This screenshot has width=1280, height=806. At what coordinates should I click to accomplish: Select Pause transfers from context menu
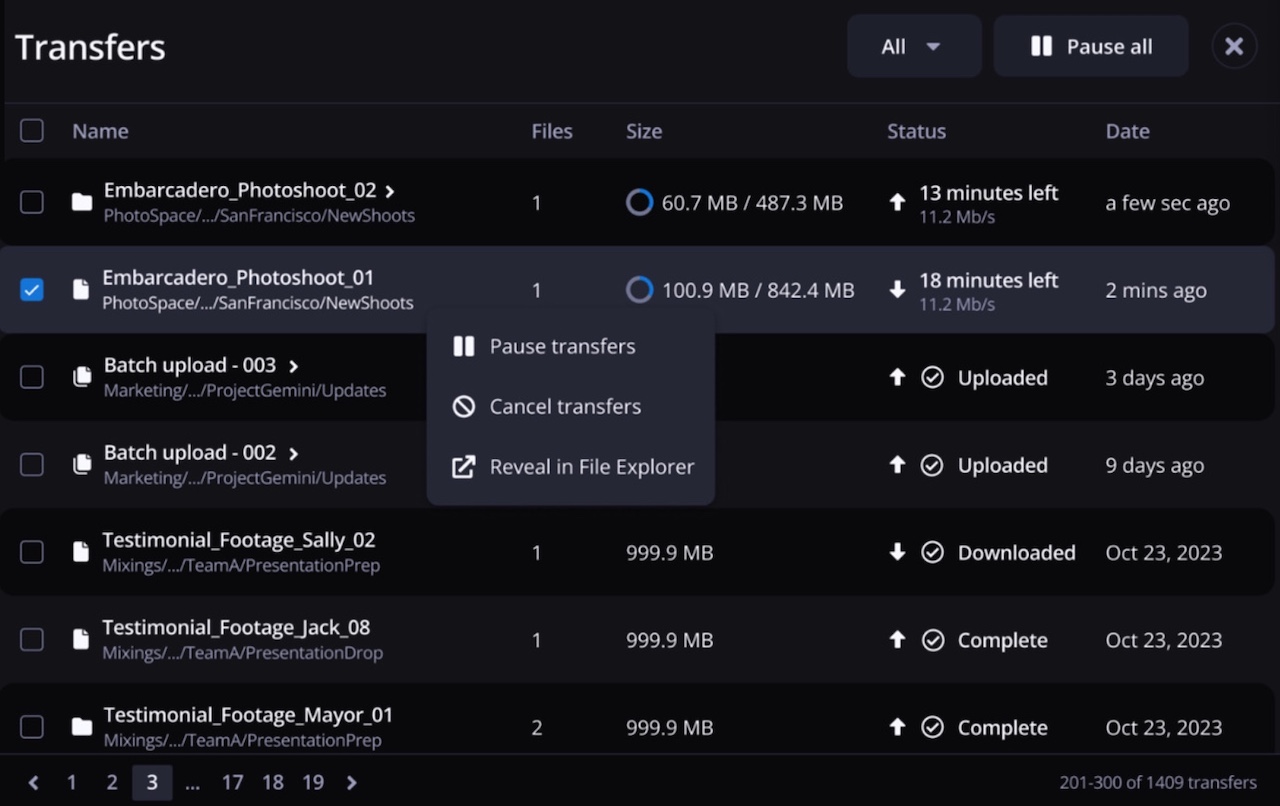pos(571,346)
